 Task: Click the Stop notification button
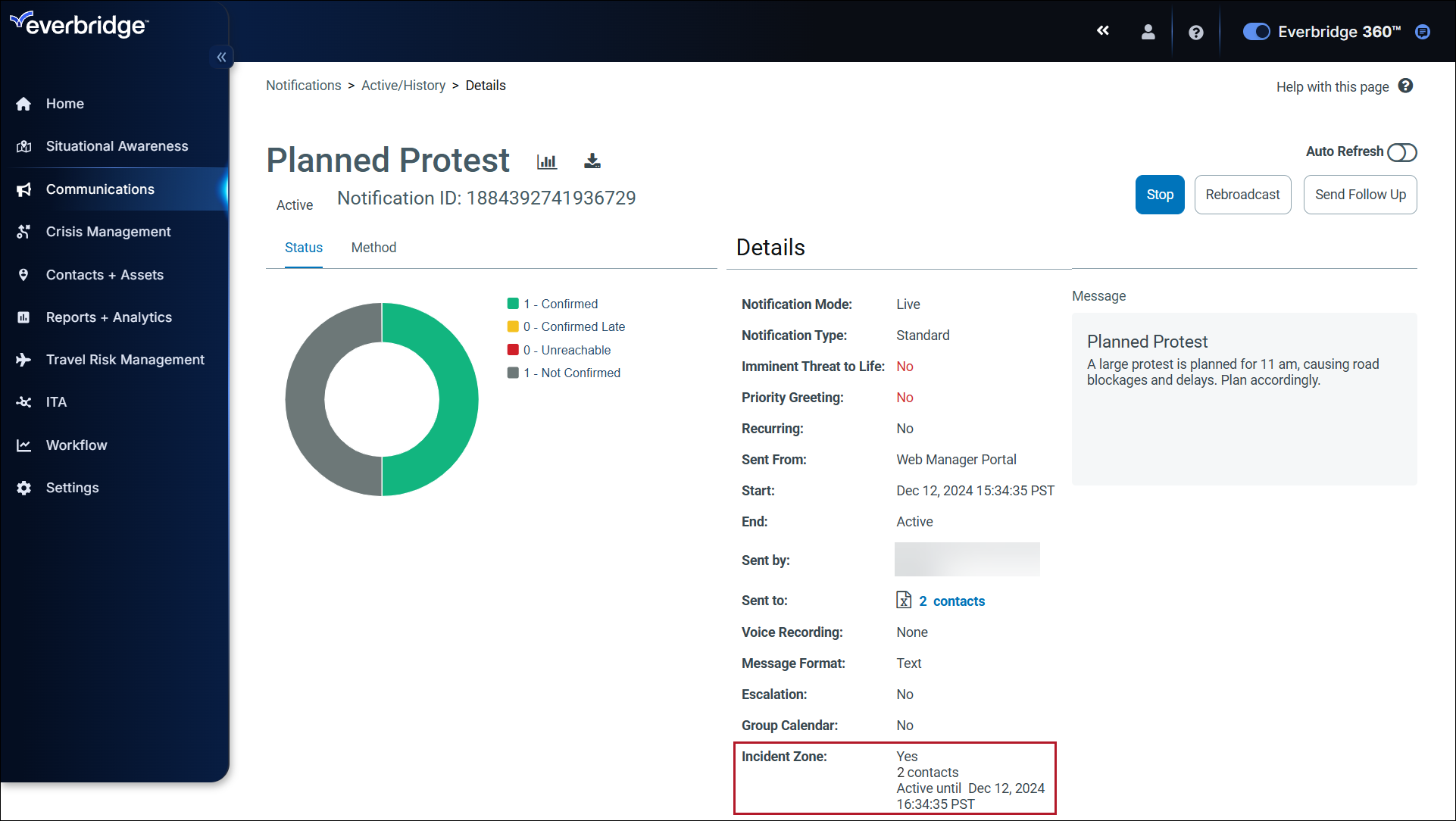1160,195
